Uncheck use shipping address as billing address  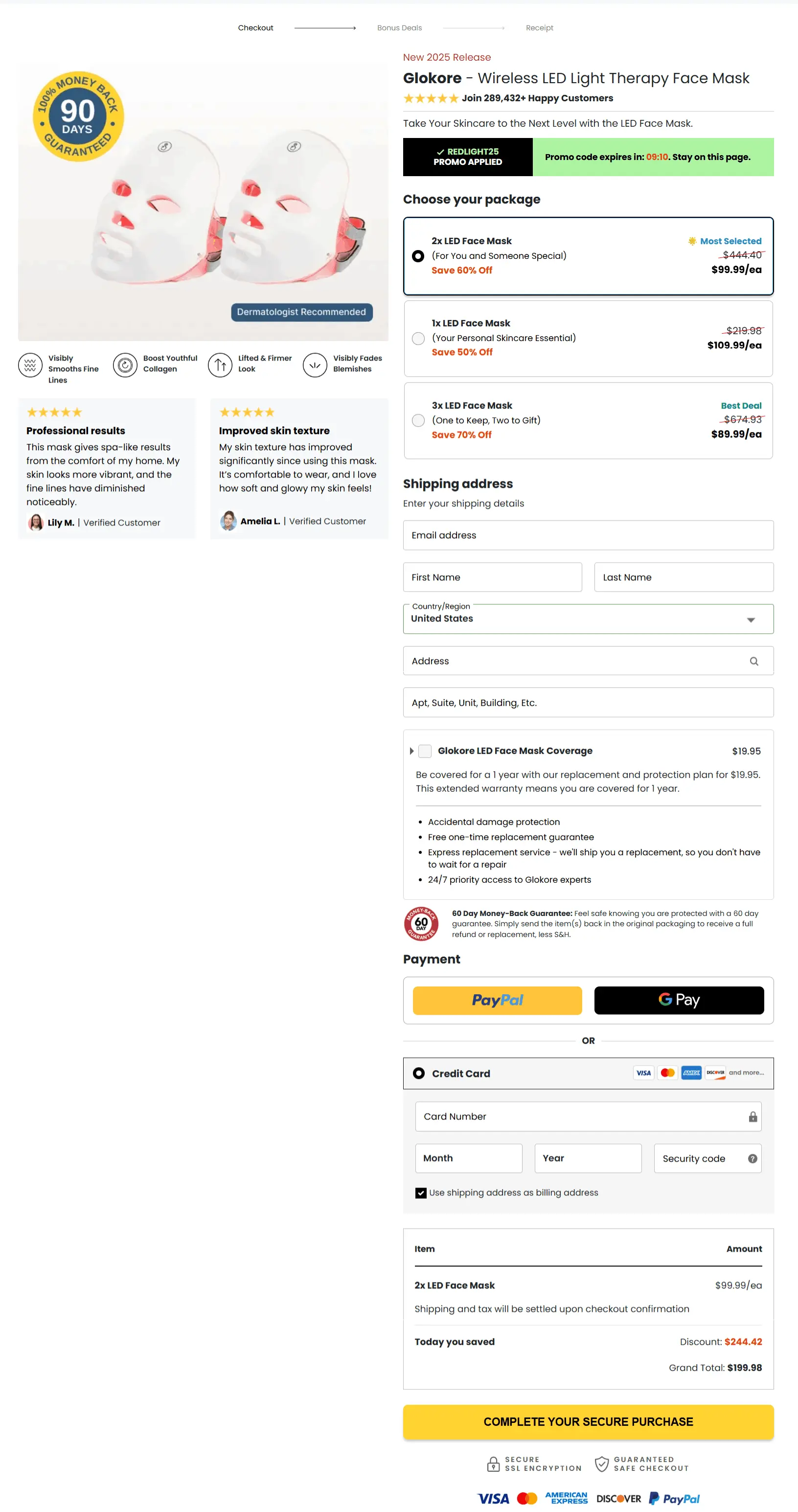click(421, 1192)
